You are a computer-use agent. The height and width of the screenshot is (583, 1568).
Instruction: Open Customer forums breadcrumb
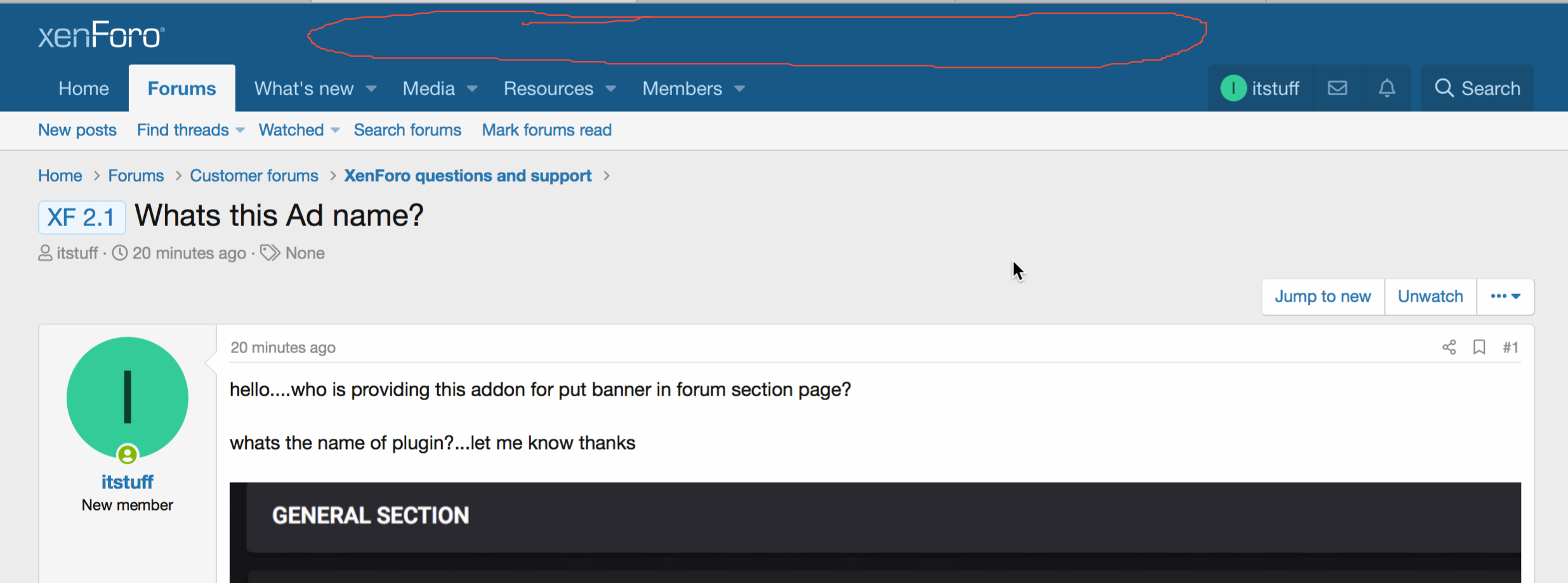(254, 176)
